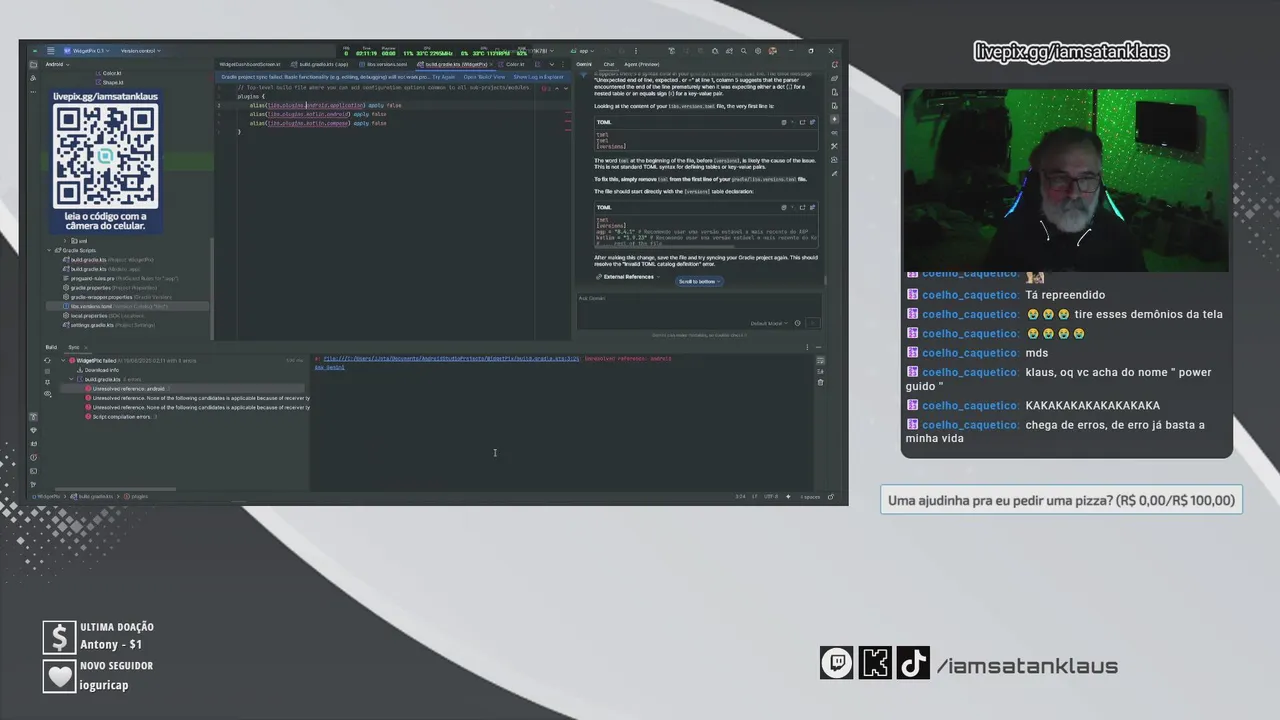This screenshot has height=720, width=1280.
Task: Toggle soft-wrap icon in build output
Action: pos(820,361)
